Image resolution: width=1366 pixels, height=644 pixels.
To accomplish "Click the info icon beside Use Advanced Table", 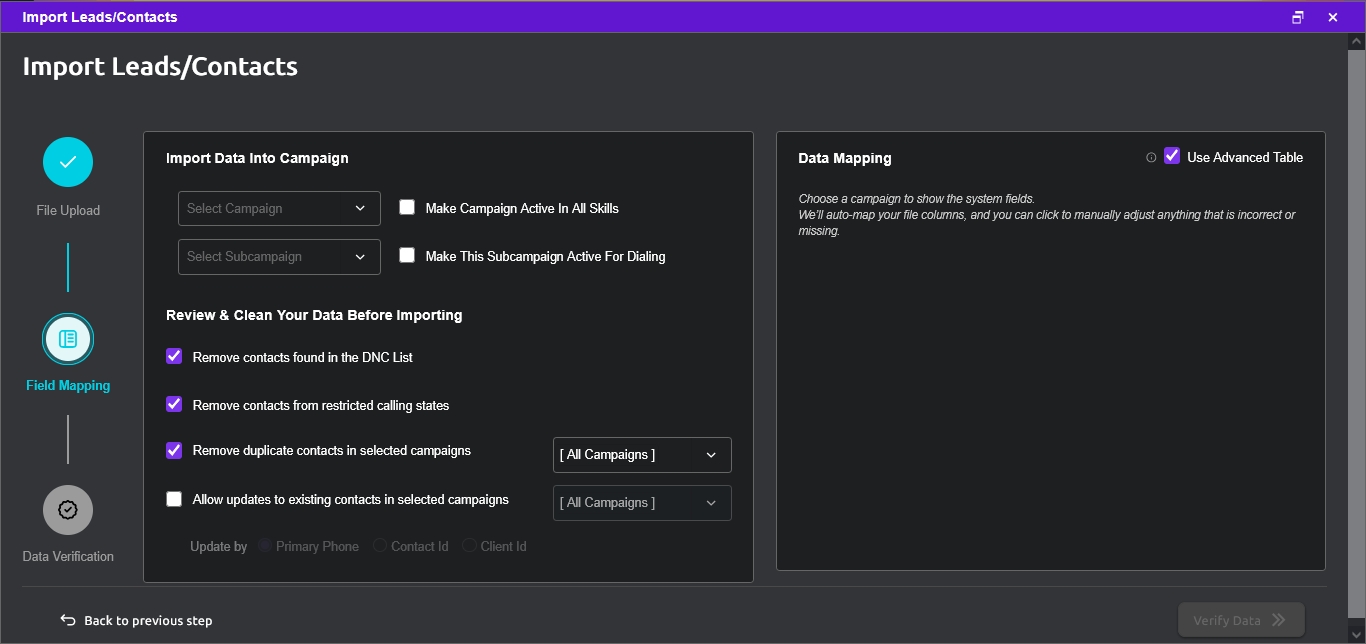I will point(1151,157).
